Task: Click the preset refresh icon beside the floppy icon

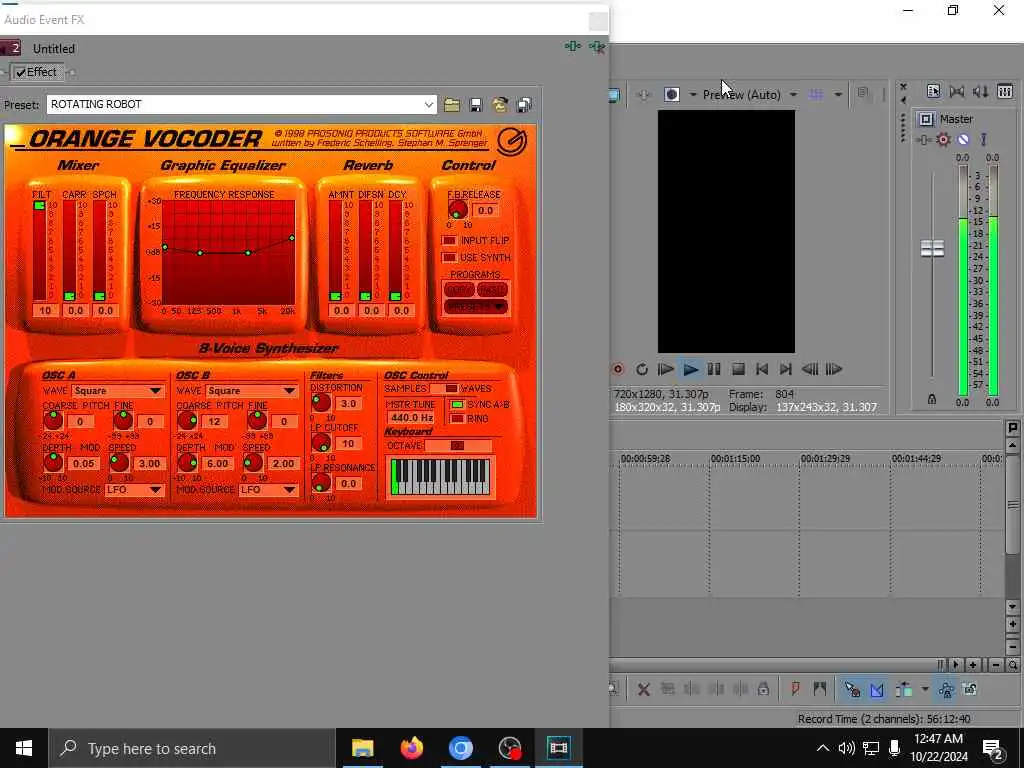Action: click(x=500, y=104)
